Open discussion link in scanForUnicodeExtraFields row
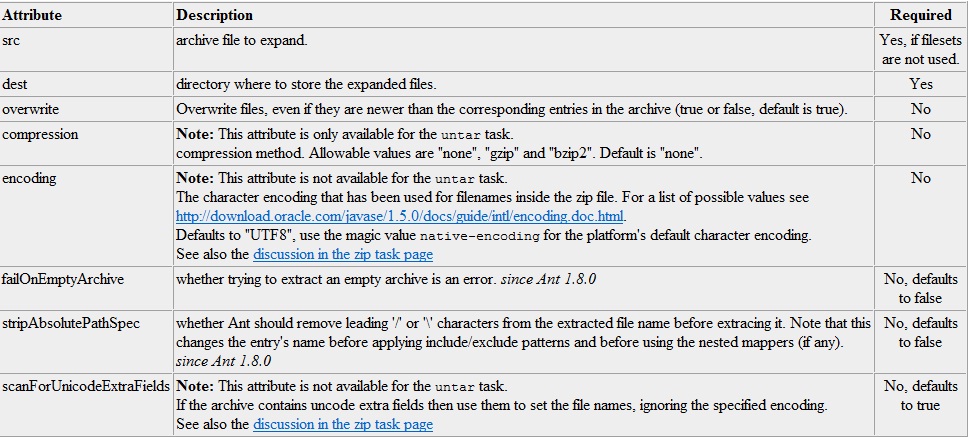The width and height of the screenshot is (968, 437). tap(343, 425)
